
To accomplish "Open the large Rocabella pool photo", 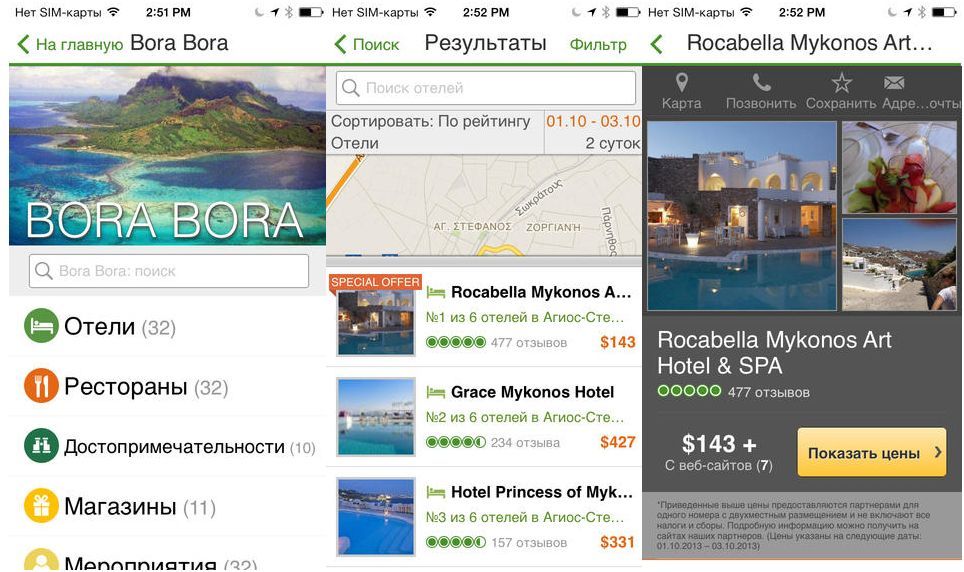I will tap(742, 215).
